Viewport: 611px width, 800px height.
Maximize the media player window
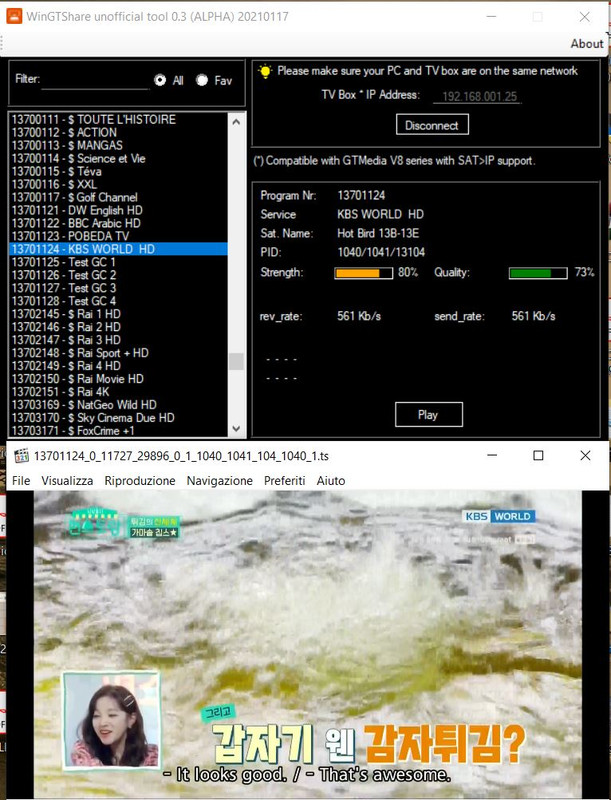[x=538, y=456]
